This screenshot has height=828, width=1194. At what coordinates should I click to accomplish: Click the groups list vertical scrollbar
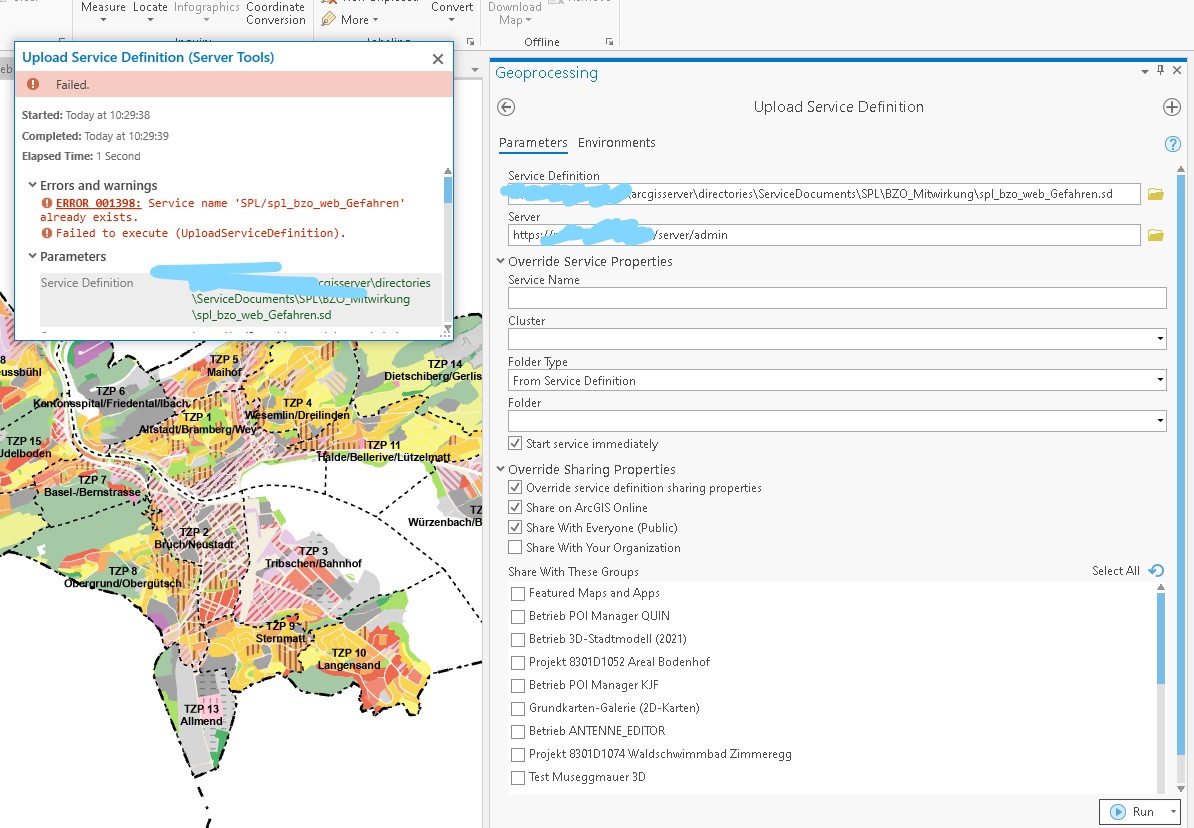(x=1160, y=640)
